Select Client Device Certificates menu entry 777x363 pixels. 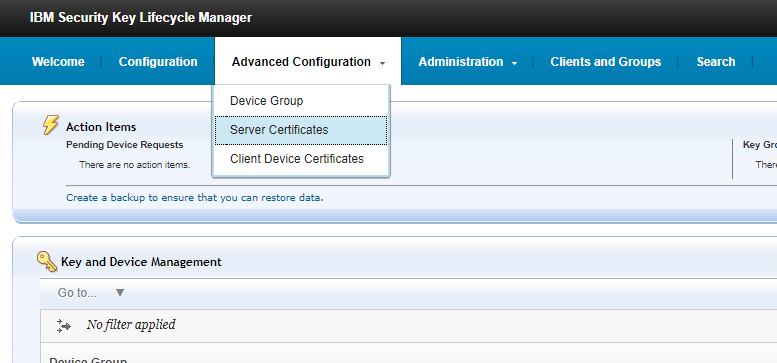(301, 159)
